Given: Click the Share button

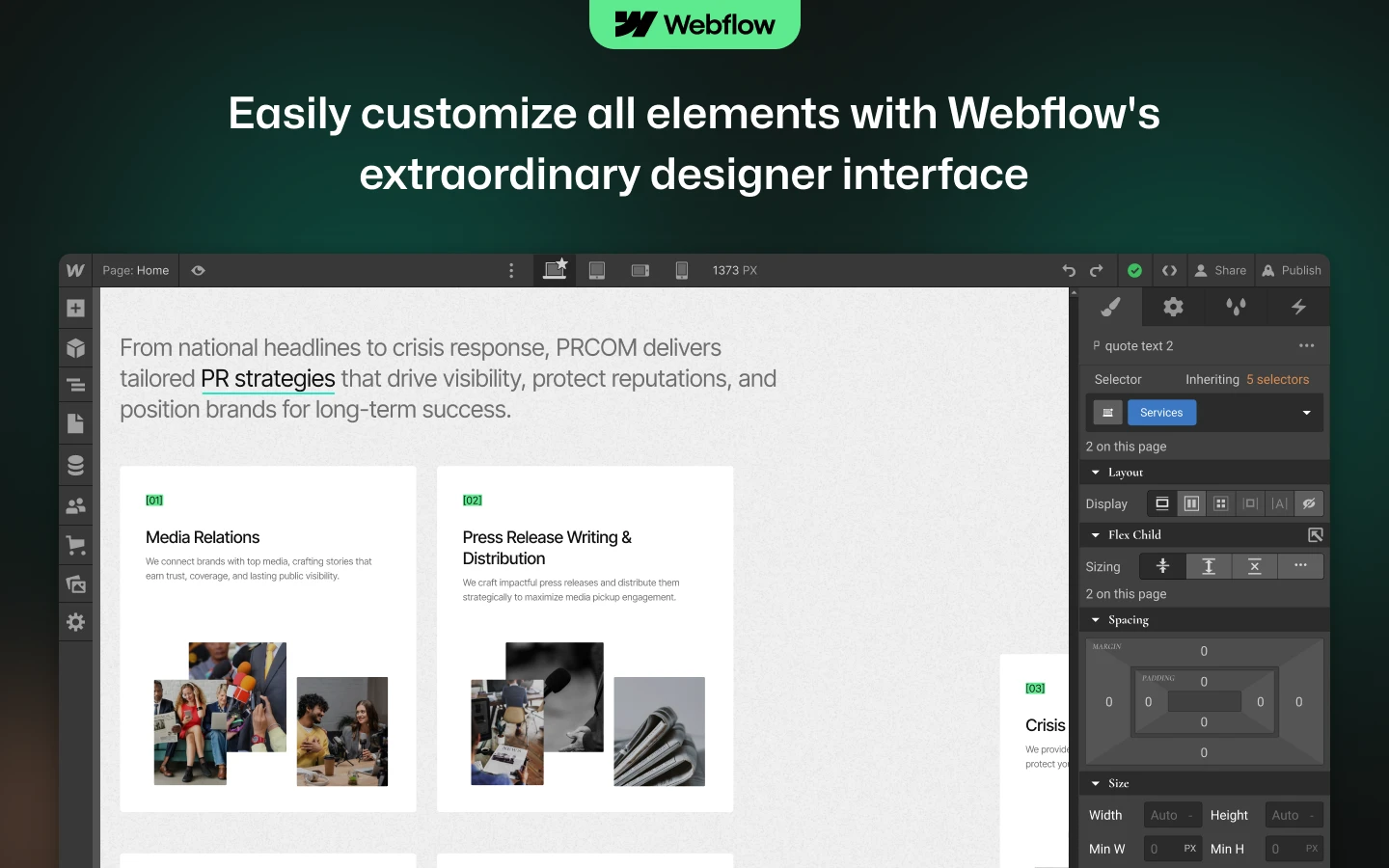Looking at the screenshot, I should (x=1220, y=271).
